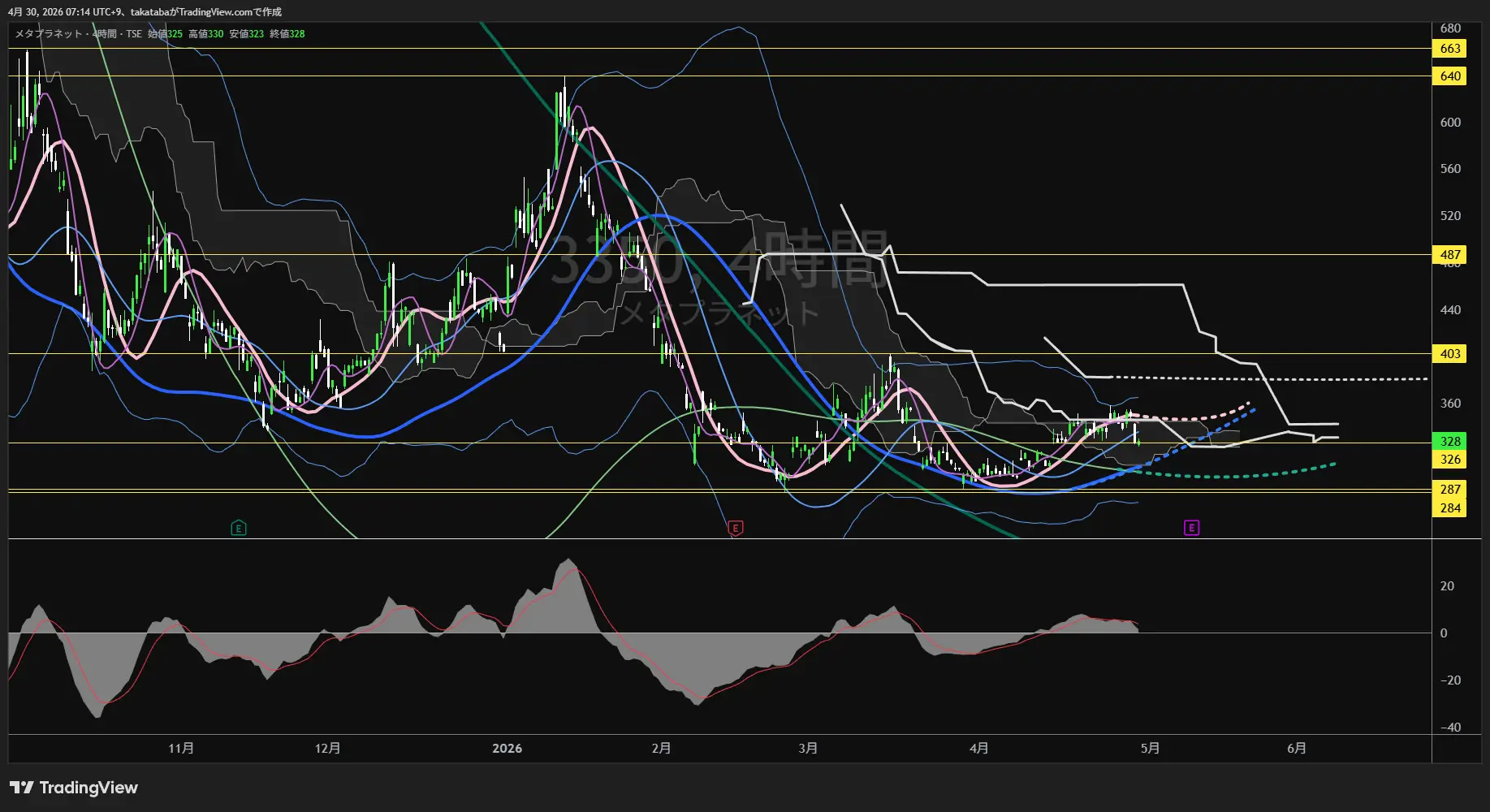Click the 403 horizontal line price tag
The image size is (1490, 812).
pos(1449,354)
